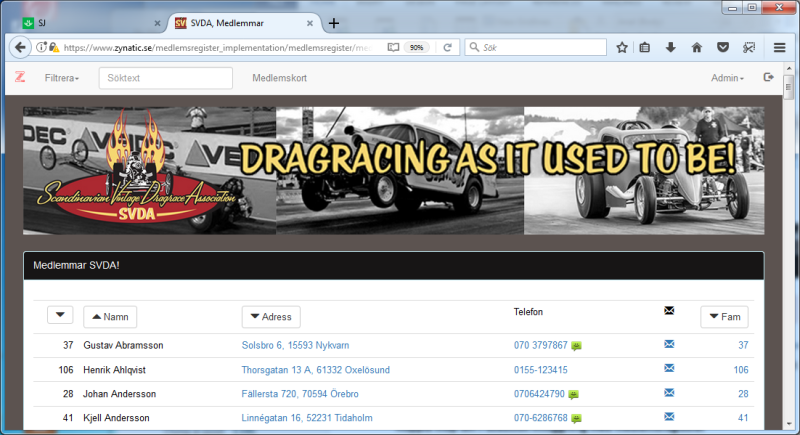Open Pocket shield icon

coord(722,47)
